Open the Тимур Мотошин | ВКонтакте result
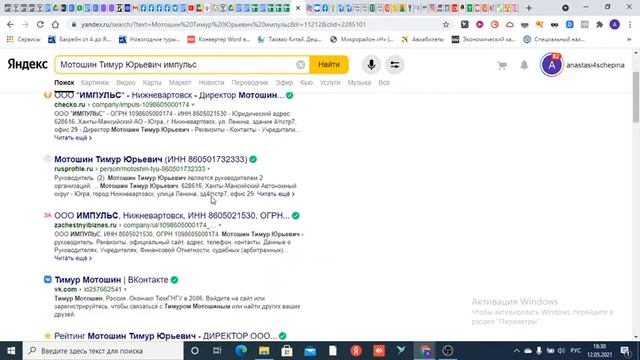640x360 pixels. tap(111, 280)
